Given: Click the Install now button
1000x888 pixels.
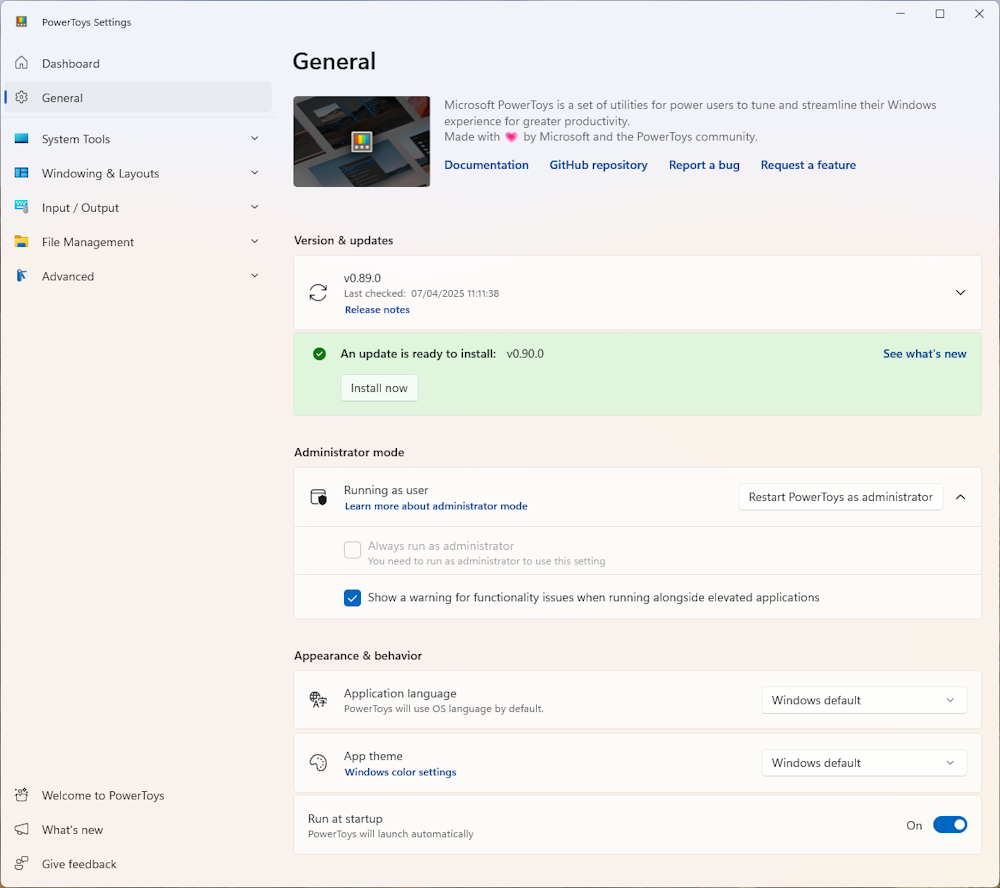Looking at the screenshot, I should 379,388.
